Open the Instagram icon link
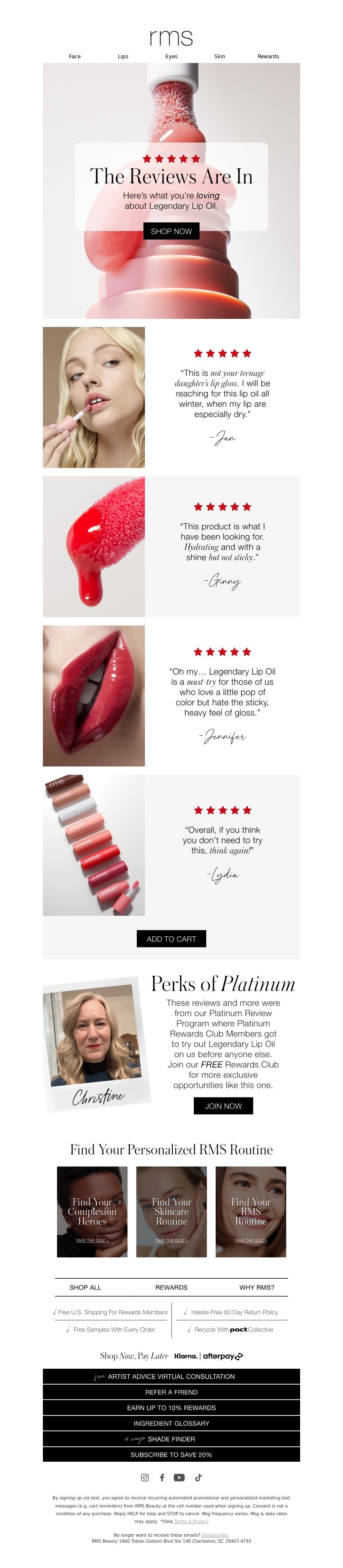The width and height of the screenshot is (343, 1568). point(145,1477)
